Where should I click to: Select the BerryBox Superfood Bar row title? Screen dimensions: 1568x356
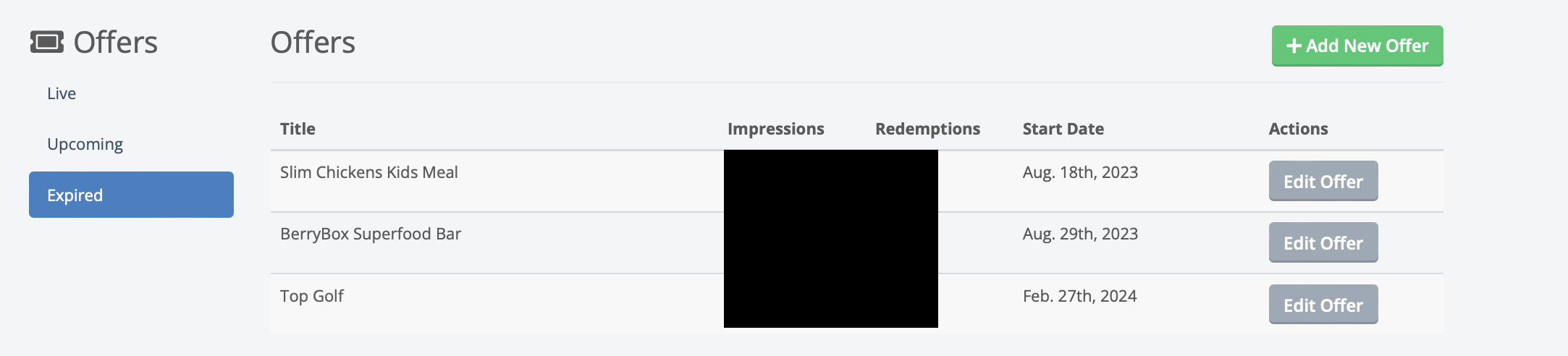click(370, 234)
